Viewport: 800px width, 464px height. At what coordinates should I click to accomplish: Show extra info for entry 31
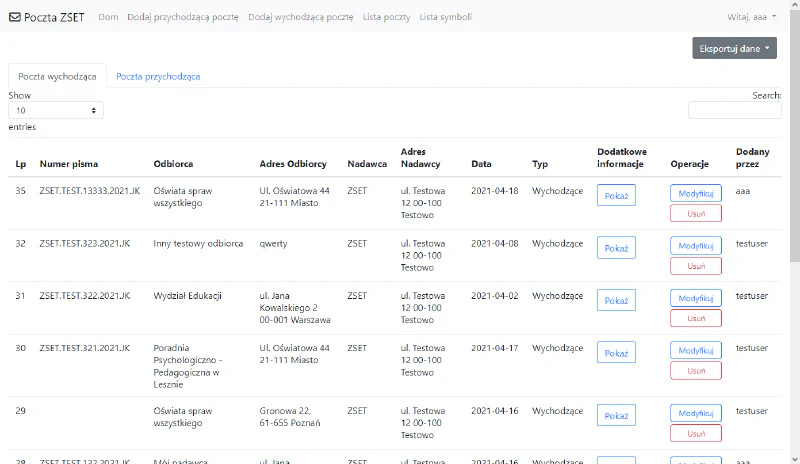(616, 300)
